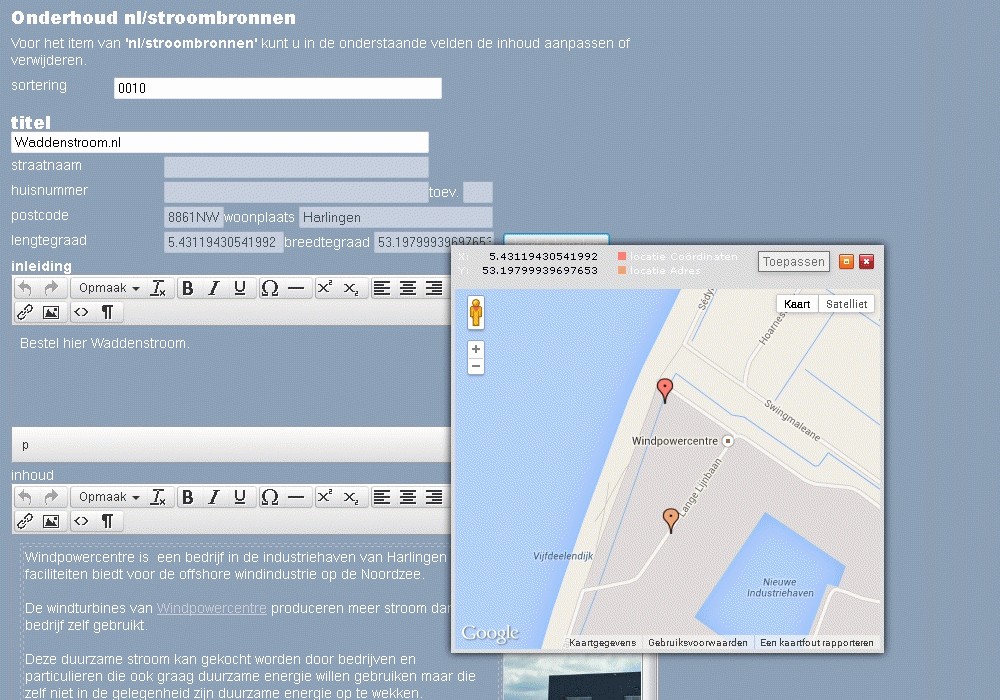The height and width of the screenshot is (700, 1000).
Task: Click the Google logo on map
Action: [490, 633]
